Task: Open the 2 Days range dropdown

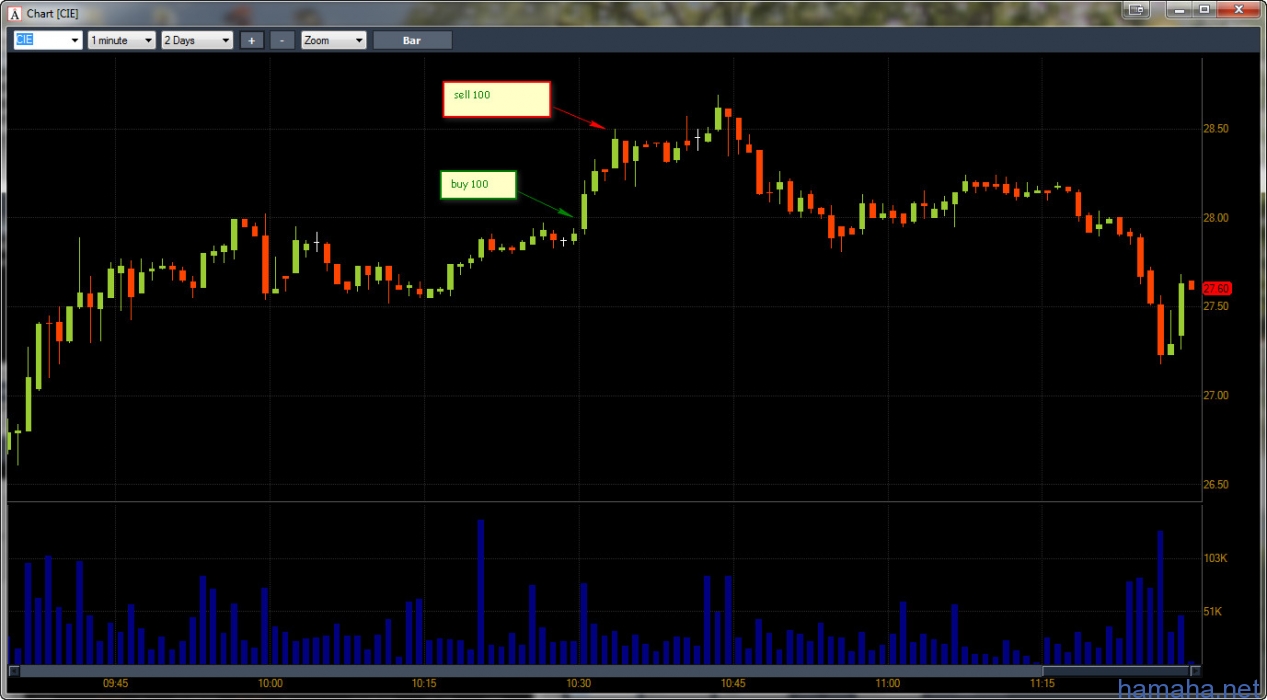Action: [x=197, y=40]
